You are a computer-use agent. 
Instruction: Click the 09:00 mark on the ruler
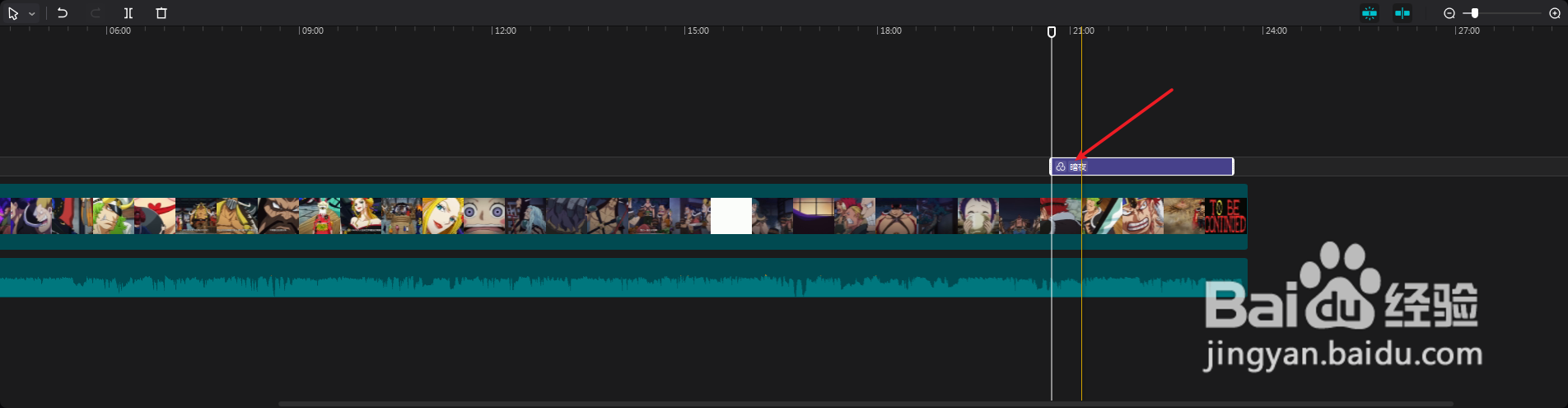click(x=313, y=30)
